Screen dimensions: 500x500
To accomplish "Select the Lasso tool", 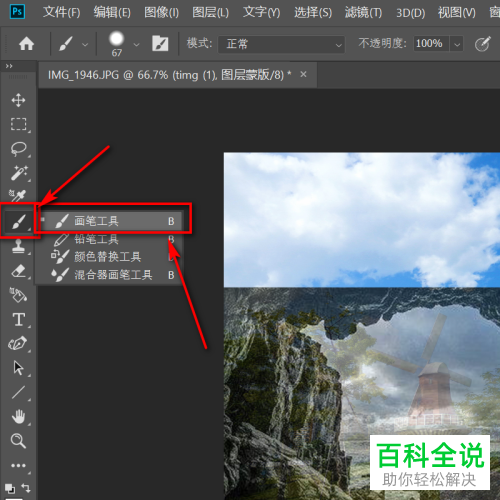I will (19, 149).
